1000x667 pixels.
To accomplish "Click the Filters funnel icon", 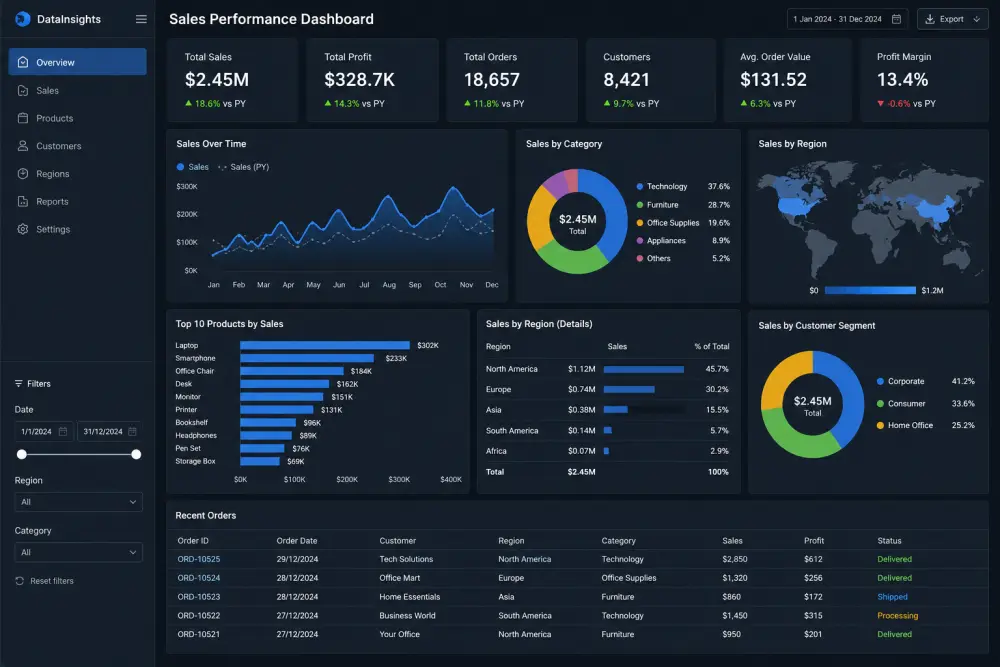I will [x=18, y=383].
